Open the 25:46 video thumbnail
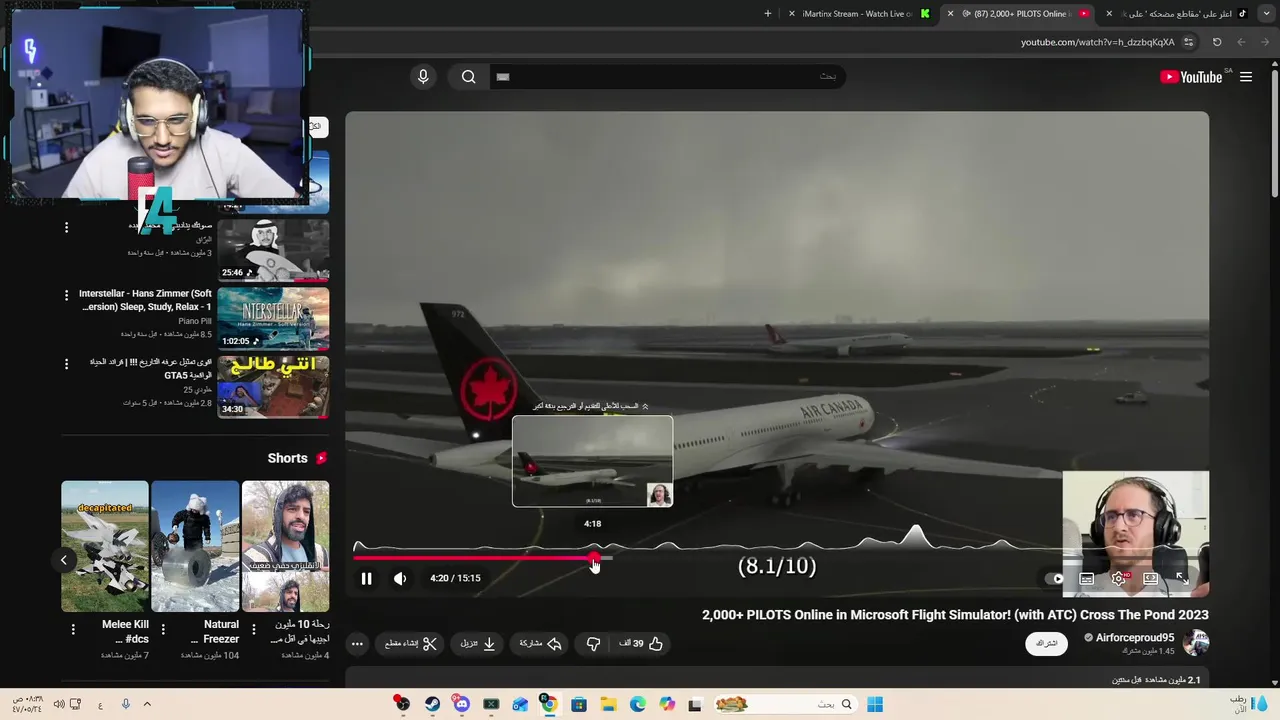 [x=273, y=249]
